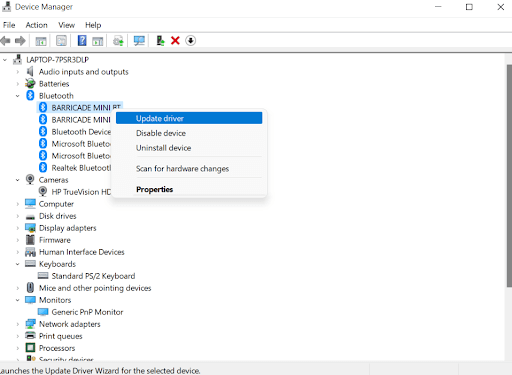512x375 pixels.
Task: Choose Update driver from context menu
Action: pos(189,118)
